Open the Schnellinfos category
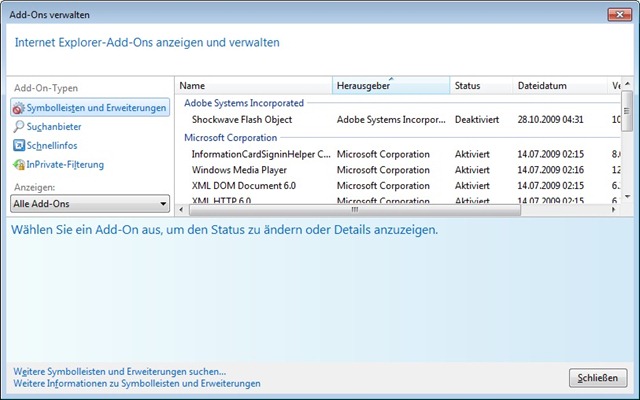The height and width of the screenshot is (400, 640). point(52,145)
